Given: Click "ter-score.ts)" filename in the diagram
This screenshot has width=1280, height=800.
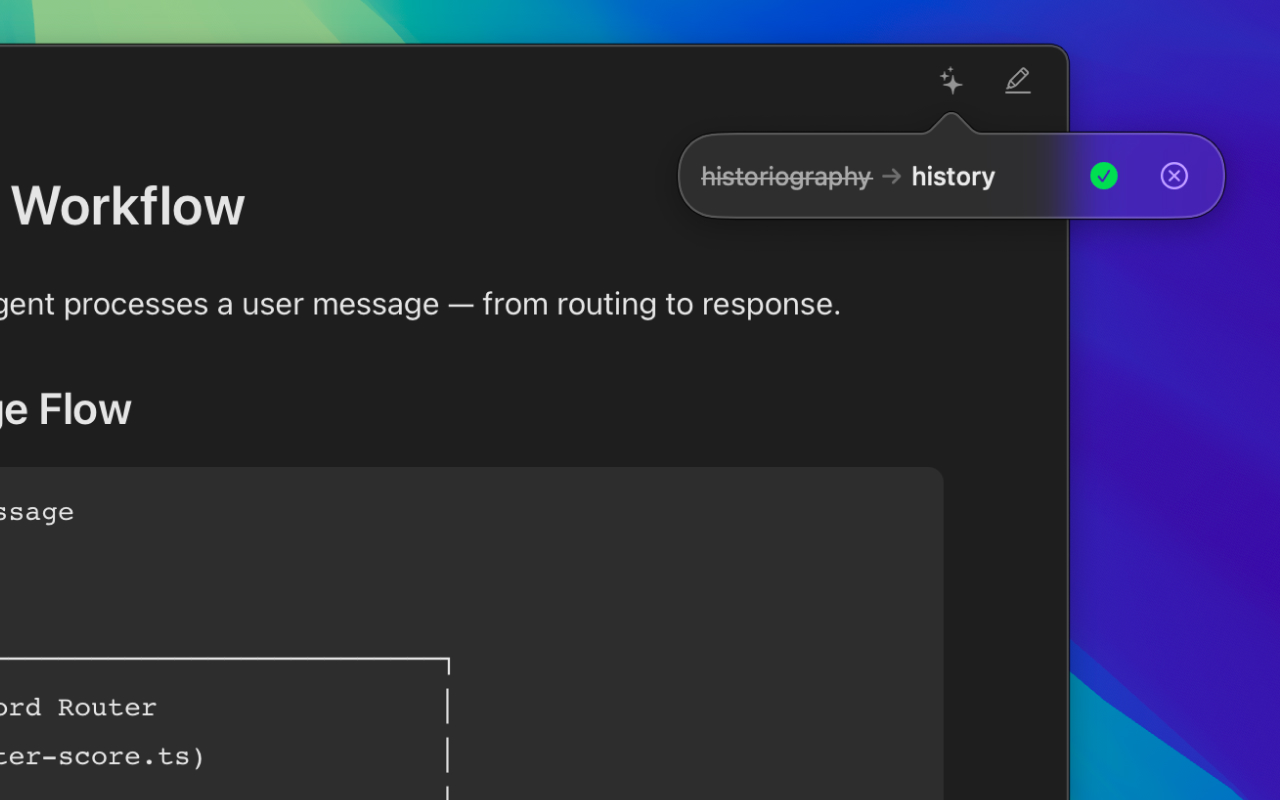Looking at the screenshot, I should click(102, 757).
